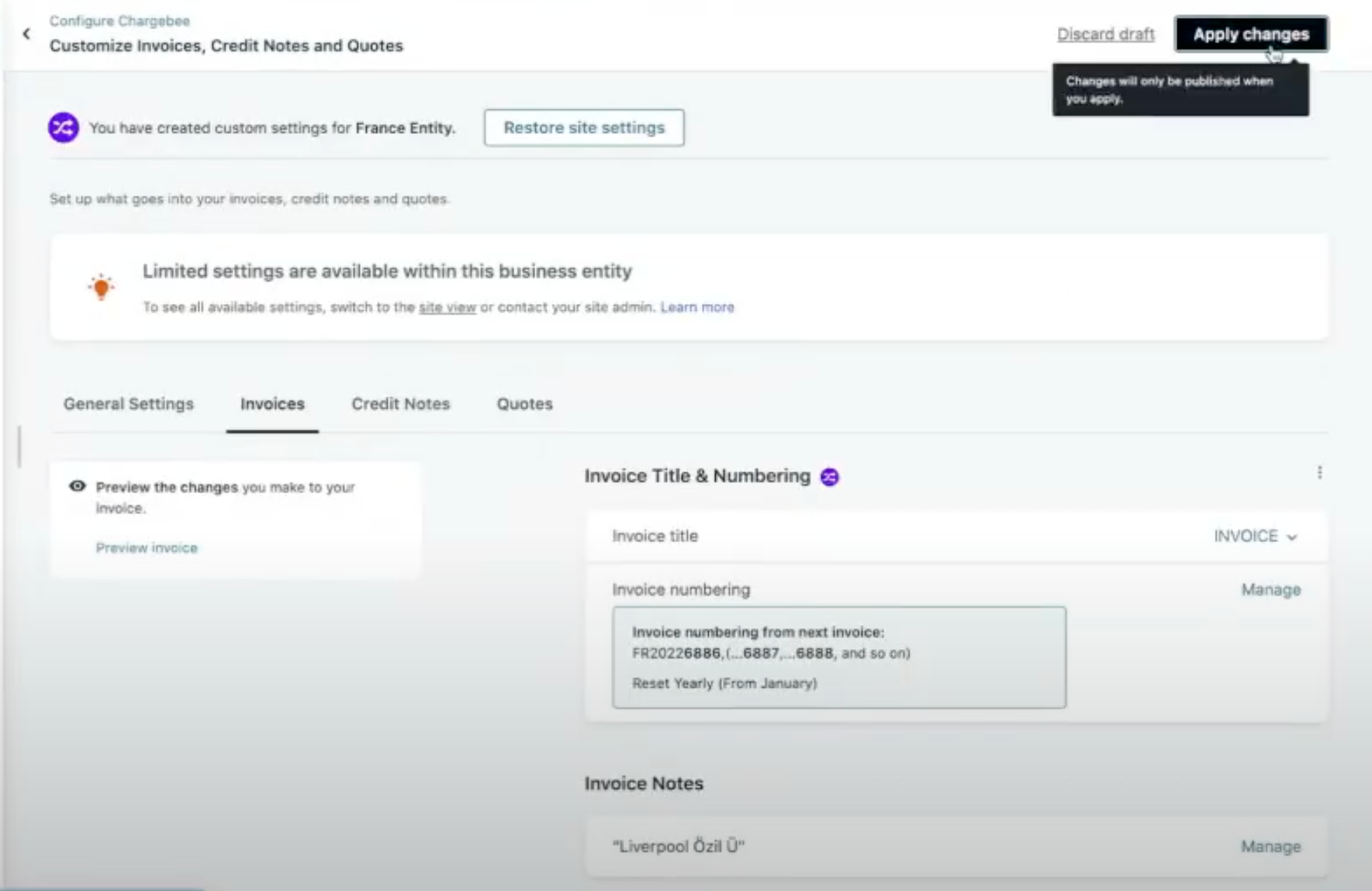
Task: Click the invoice numbering details box
Action: click(839, 657)
